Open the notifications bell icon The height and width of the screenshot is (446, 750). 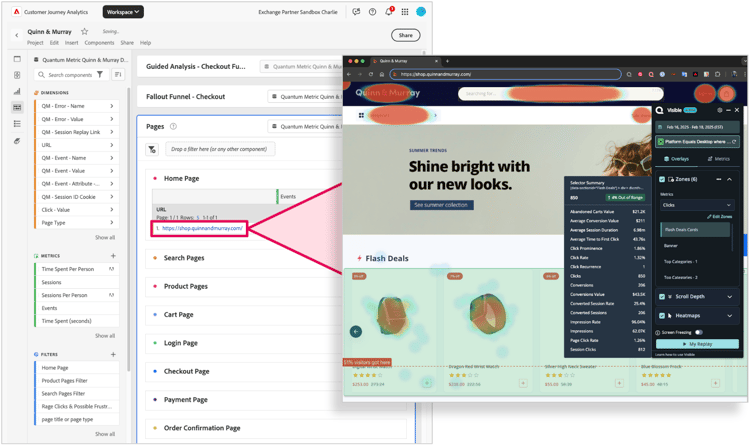coord(389,11)
